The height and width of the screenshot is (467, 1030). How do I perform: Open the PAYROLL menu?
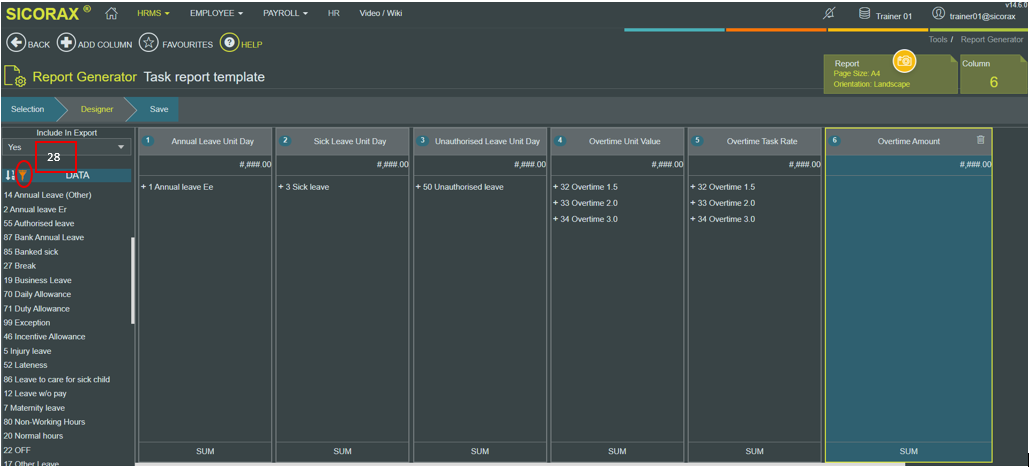coord(285,13)
